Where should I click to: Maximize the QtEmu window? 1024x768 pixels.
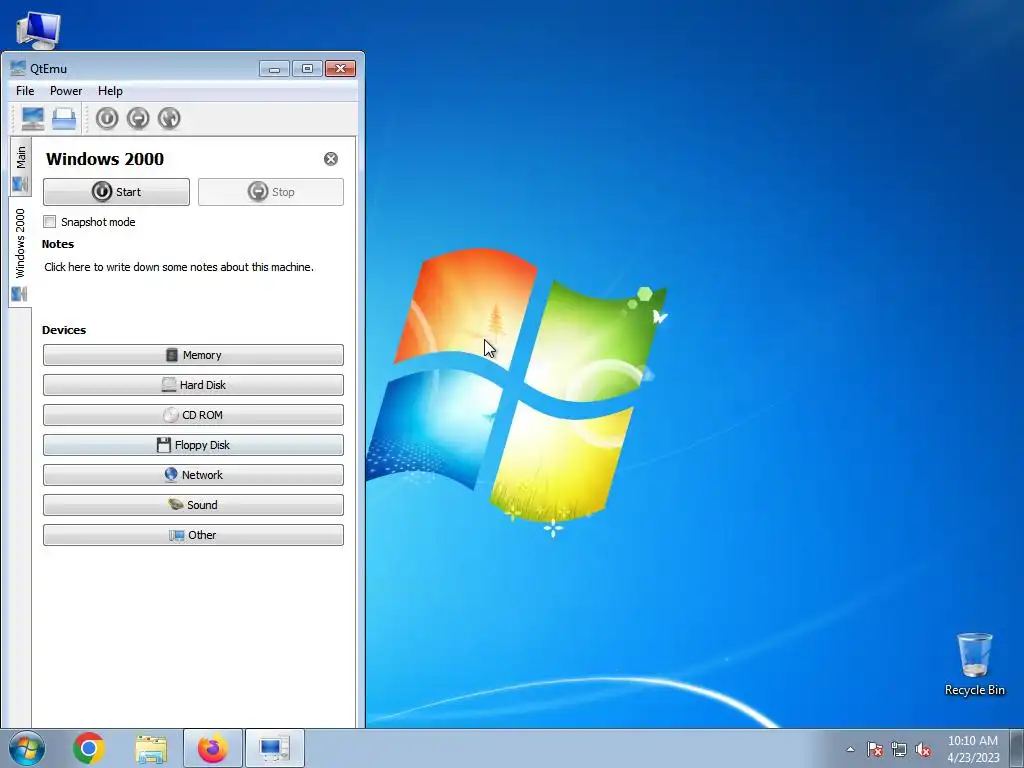point(307,69)
